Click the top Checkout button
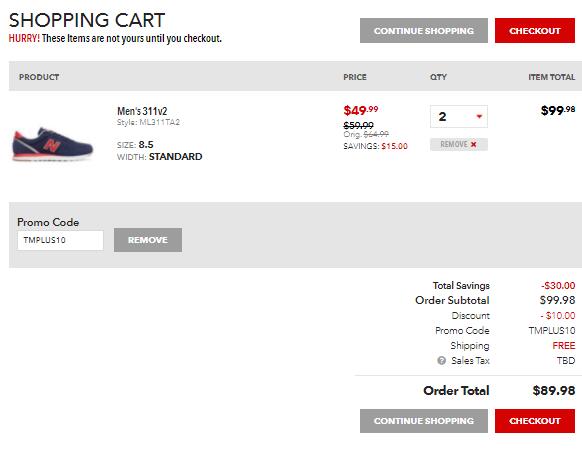Image resolution: width=582 pixels, height=463 pixels. coord(535,30)
